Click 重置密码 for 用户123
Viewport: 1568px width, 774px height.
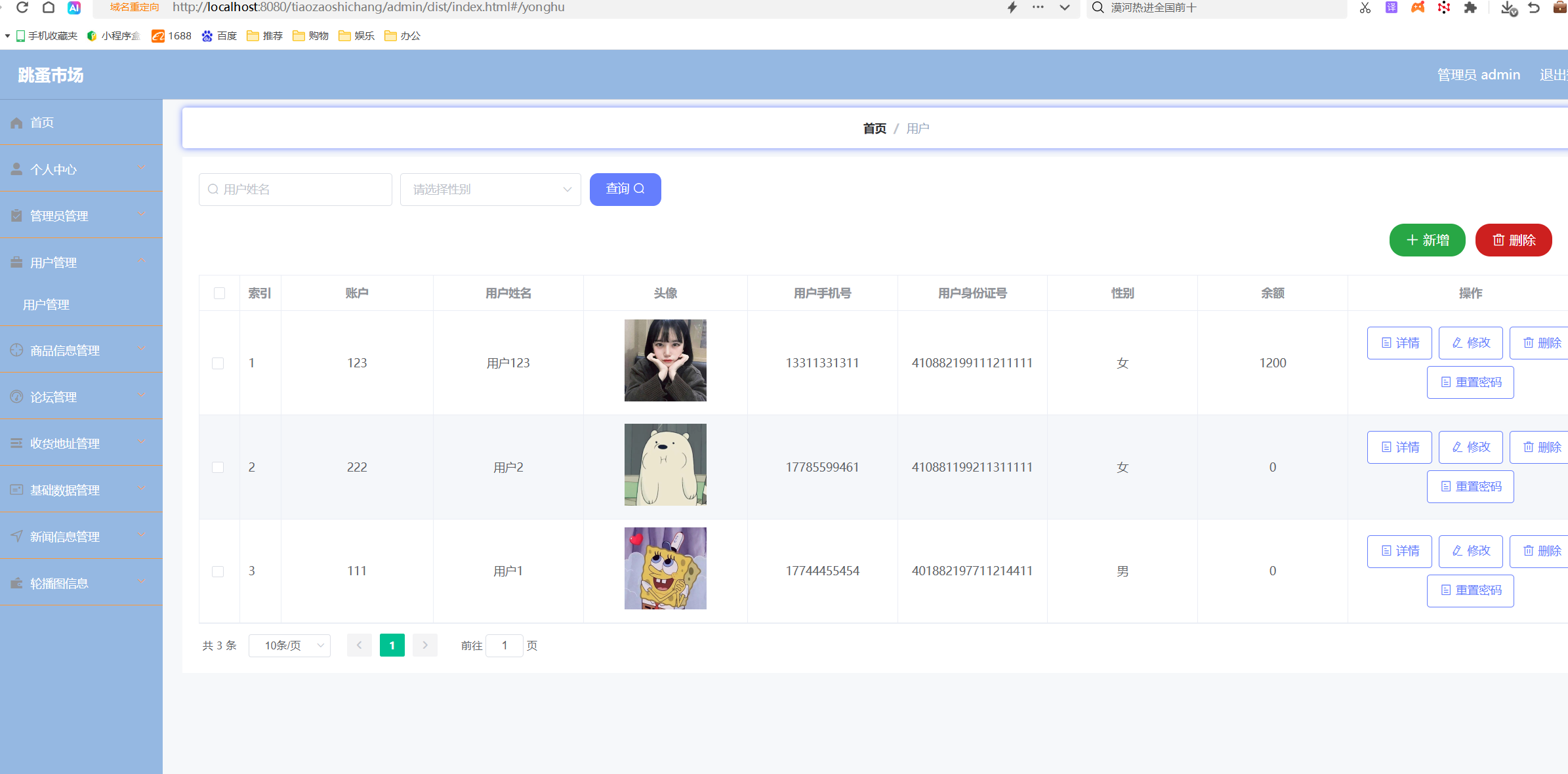point(1470,382)
